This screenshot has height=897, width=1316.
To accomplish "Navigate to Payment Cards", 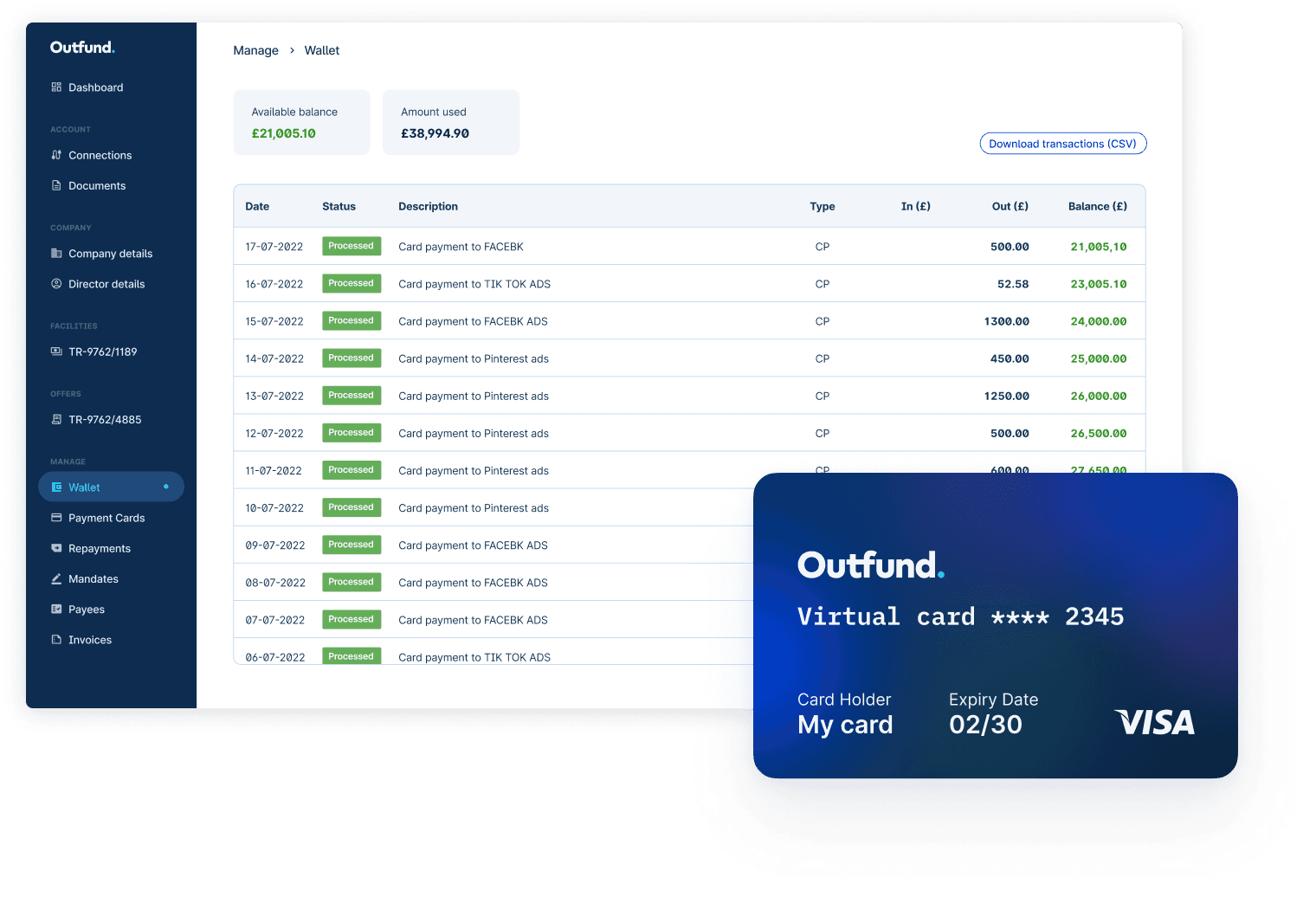I will pos(106,518).
